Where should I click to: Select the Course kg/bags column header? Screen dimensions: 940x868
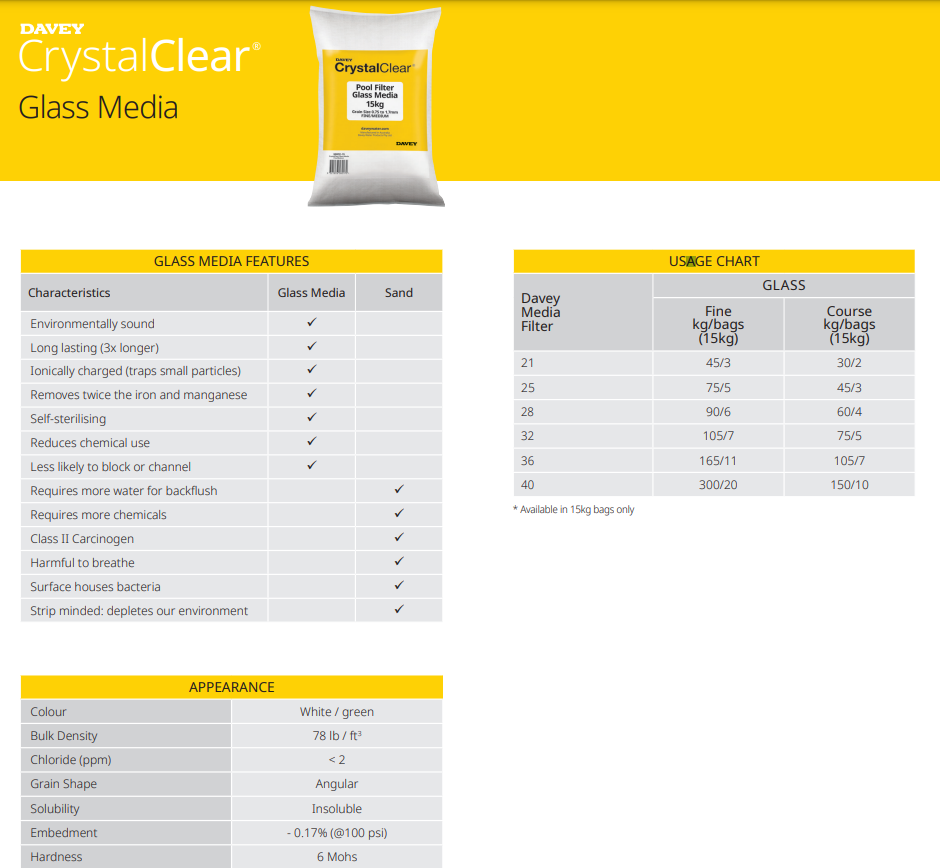(x=849, y=324)
